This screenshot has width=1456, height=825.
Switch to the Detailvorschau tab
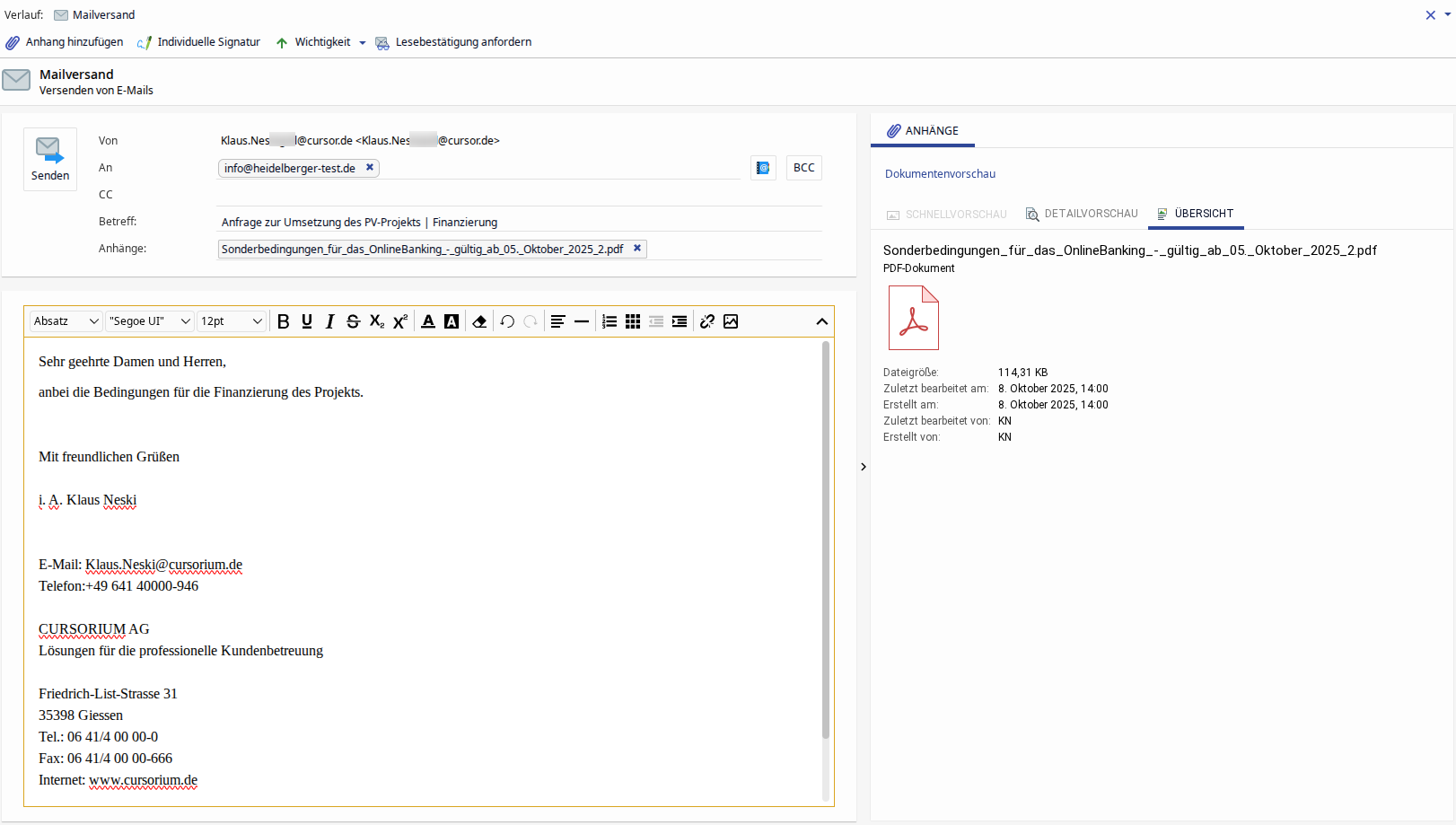click(1082, 214)
